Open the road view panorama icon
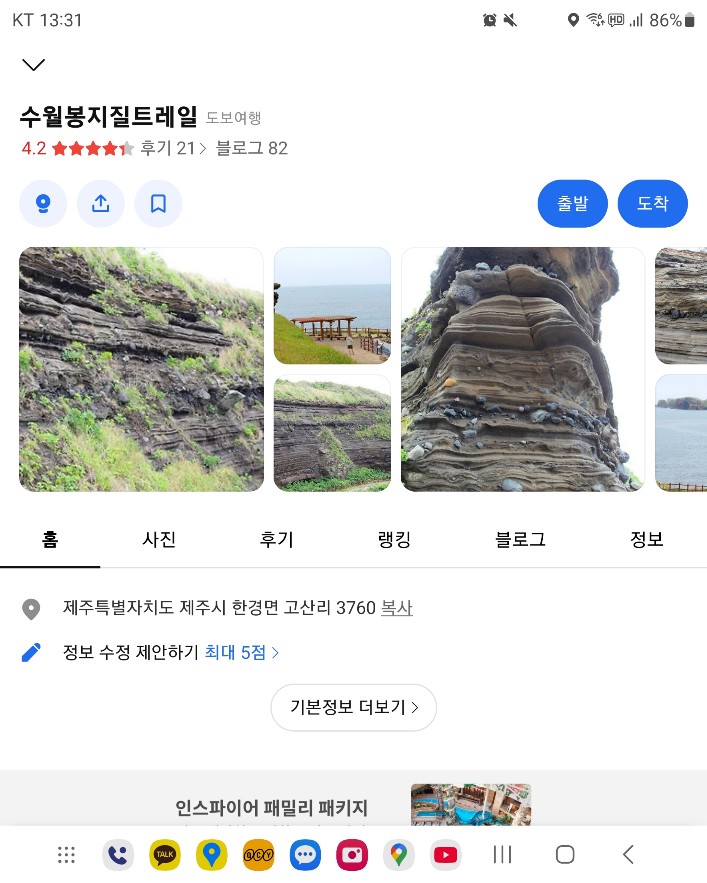 [43, 204]
